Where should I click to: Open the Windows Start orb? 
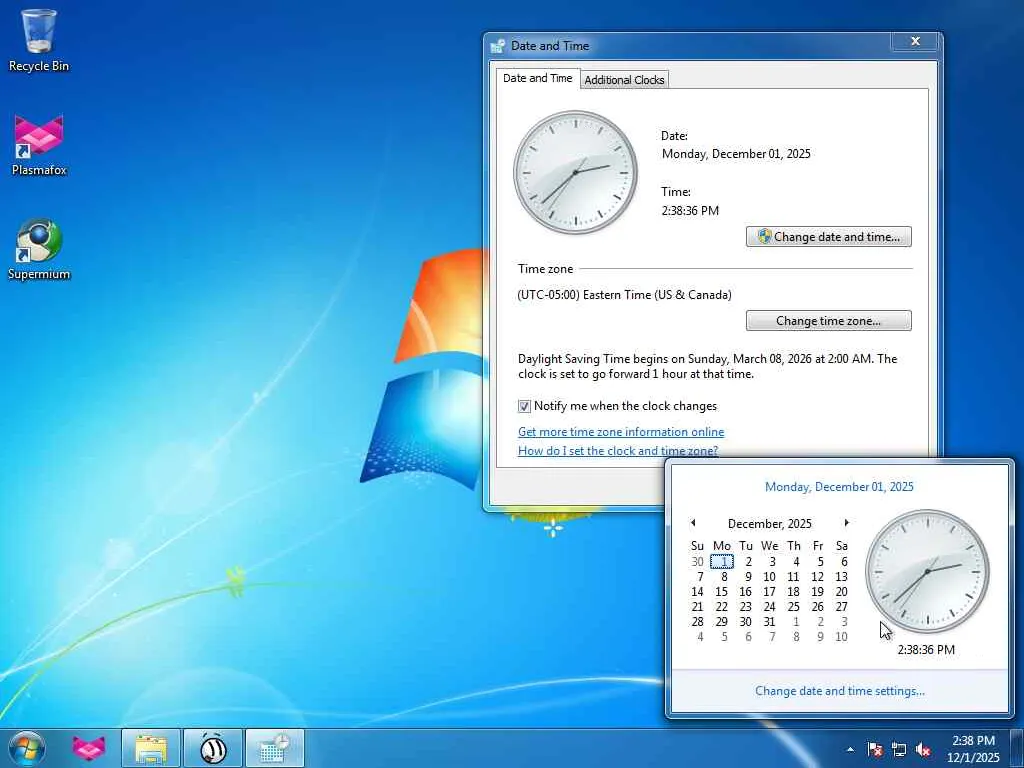[27, 748]
